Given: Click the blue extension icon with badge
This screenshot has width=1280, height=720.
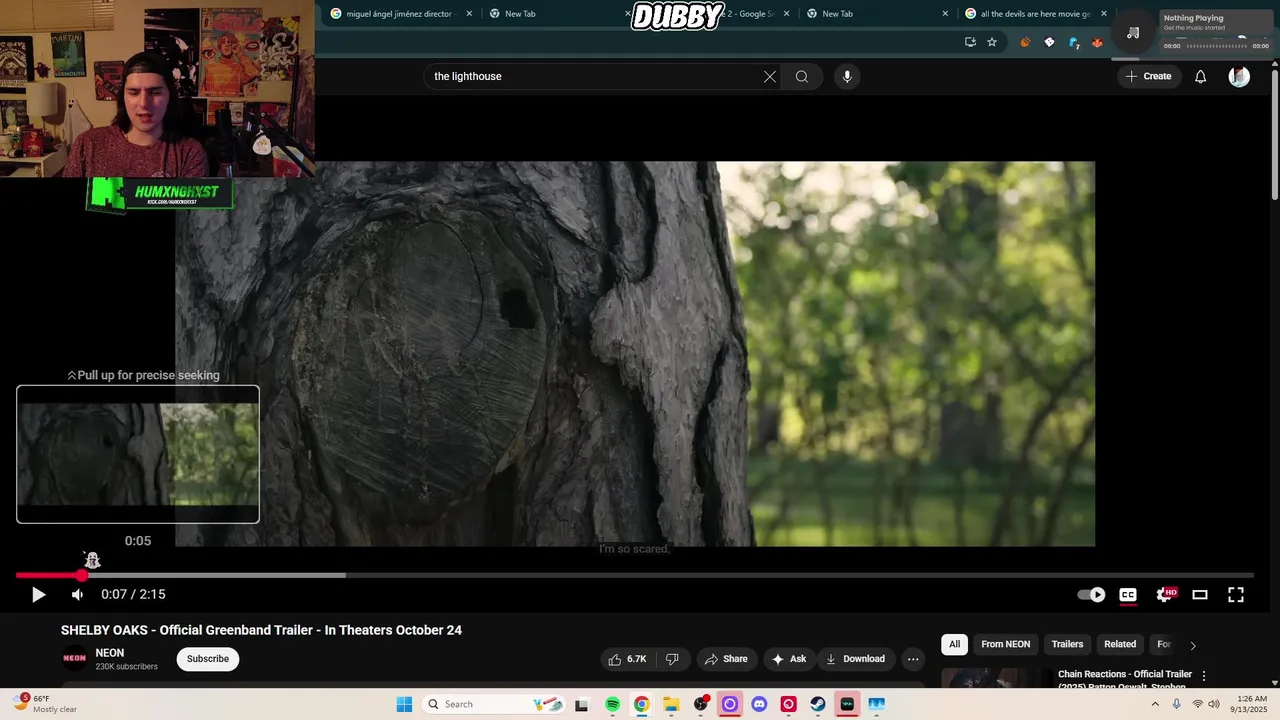Looking at the screenshot, I should click(x=1074, y=42).
